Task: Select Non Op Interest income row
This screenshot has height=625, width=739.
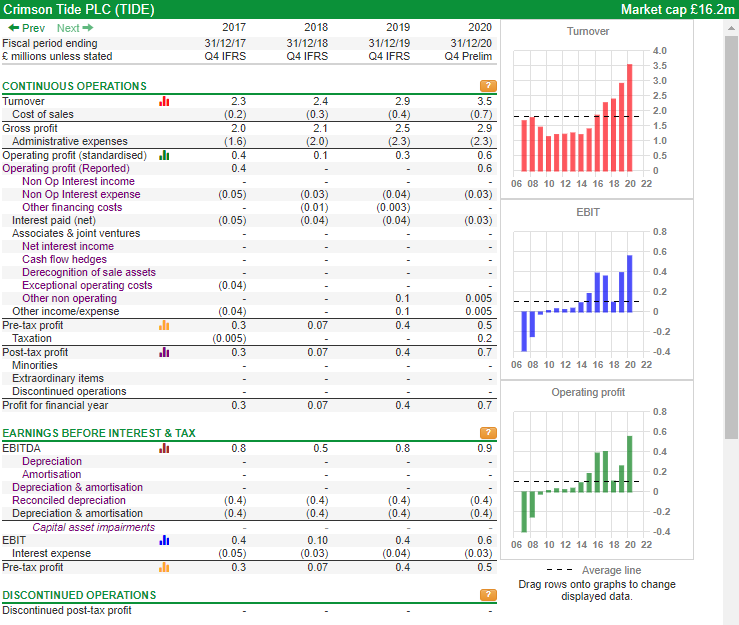Action: (x=249, y=181)
